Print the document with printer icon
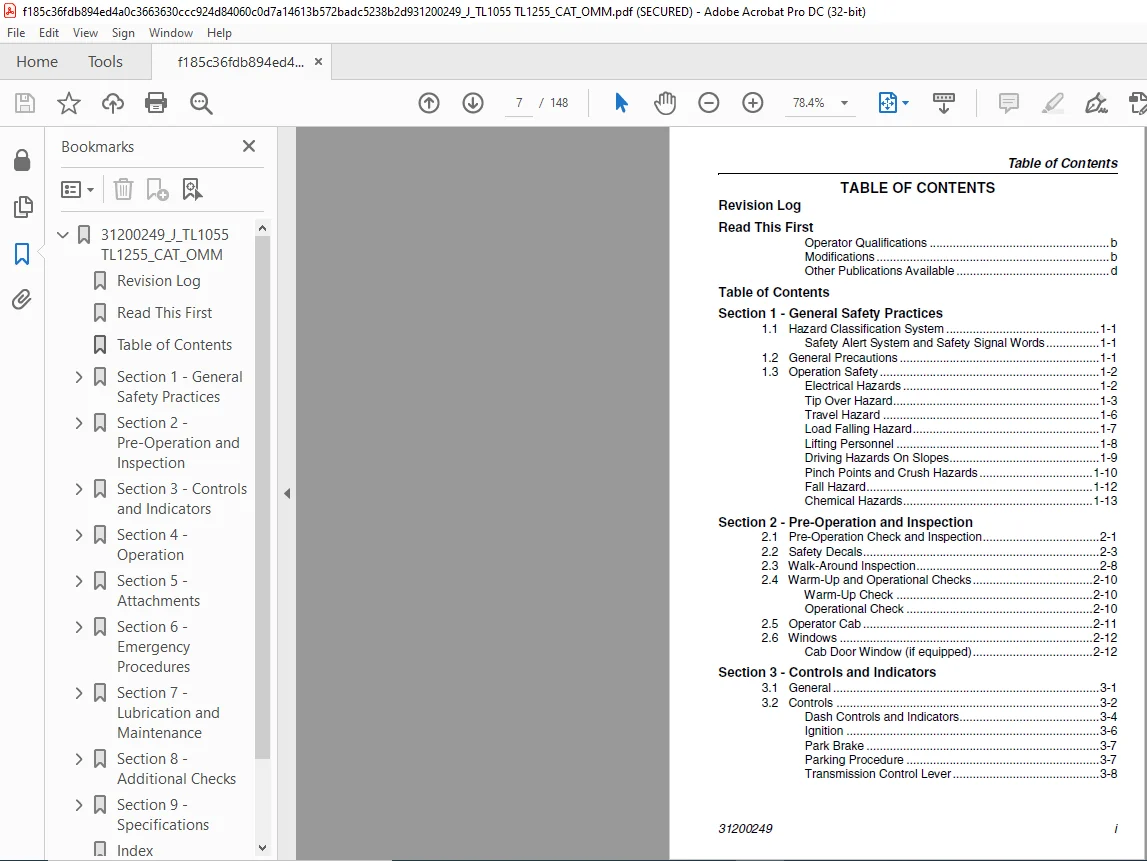Image resolution: width=1147 pixels, height=861 pixels. pos(156,103)
